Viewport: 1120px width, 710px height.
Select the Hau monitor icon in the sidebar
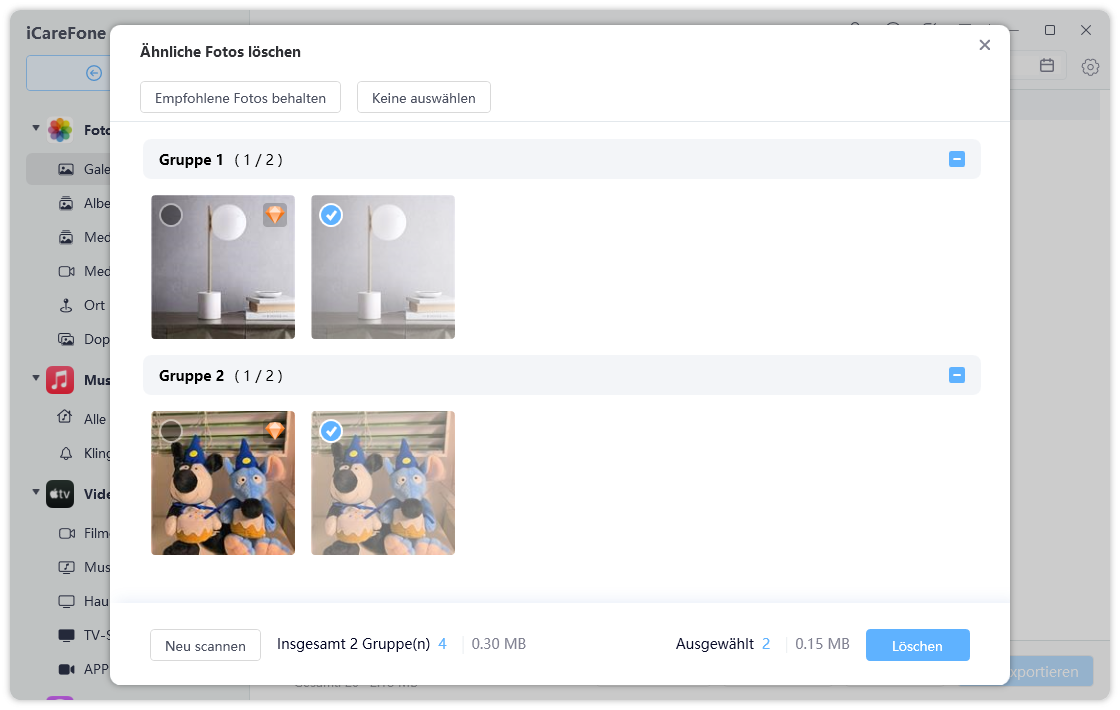click(x=66, y=601)
